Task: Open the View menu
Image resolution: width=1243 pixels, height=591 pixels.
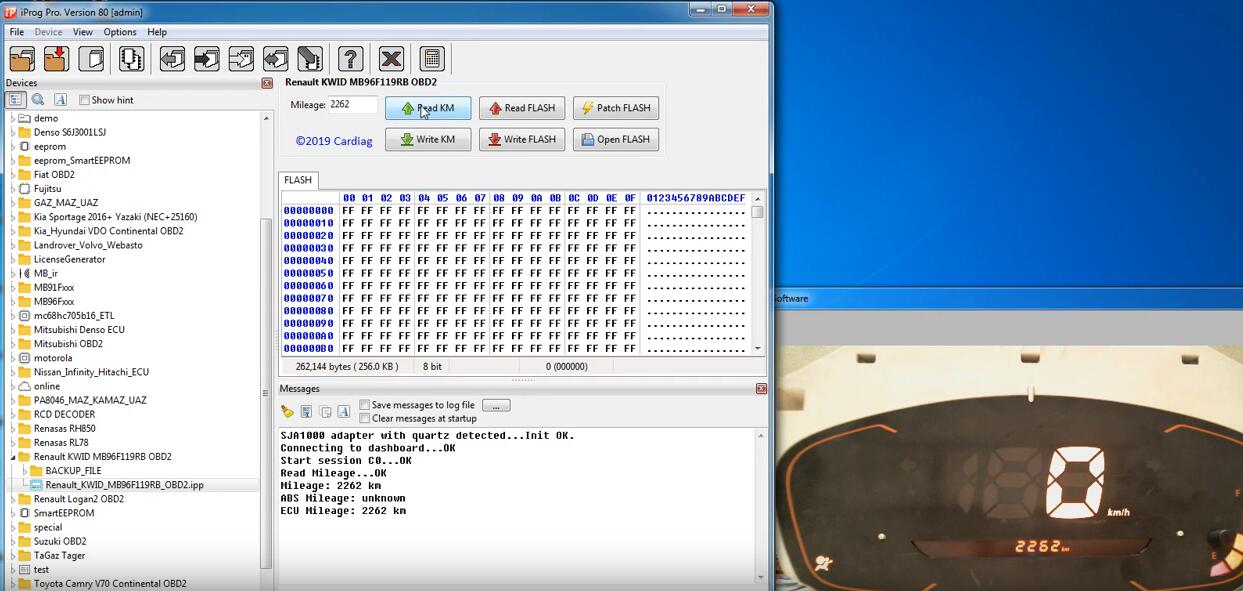Action: tap(83, 32)
